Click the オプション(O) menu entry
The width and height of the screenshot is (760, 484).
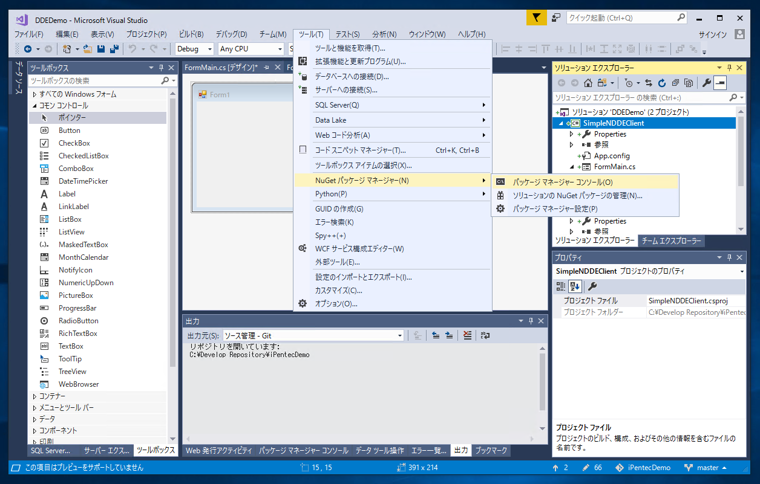pyautogui.click(x=393, y=304)
